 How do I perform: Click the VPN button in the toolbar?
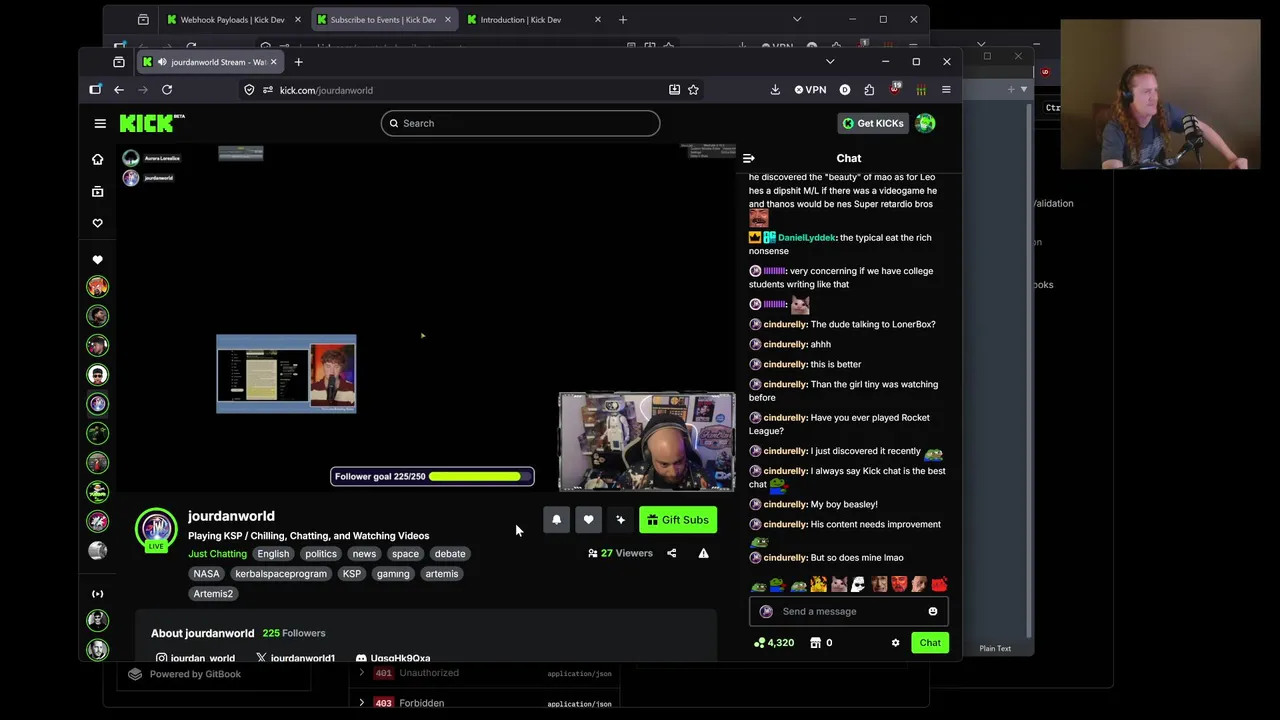point(811,90)
